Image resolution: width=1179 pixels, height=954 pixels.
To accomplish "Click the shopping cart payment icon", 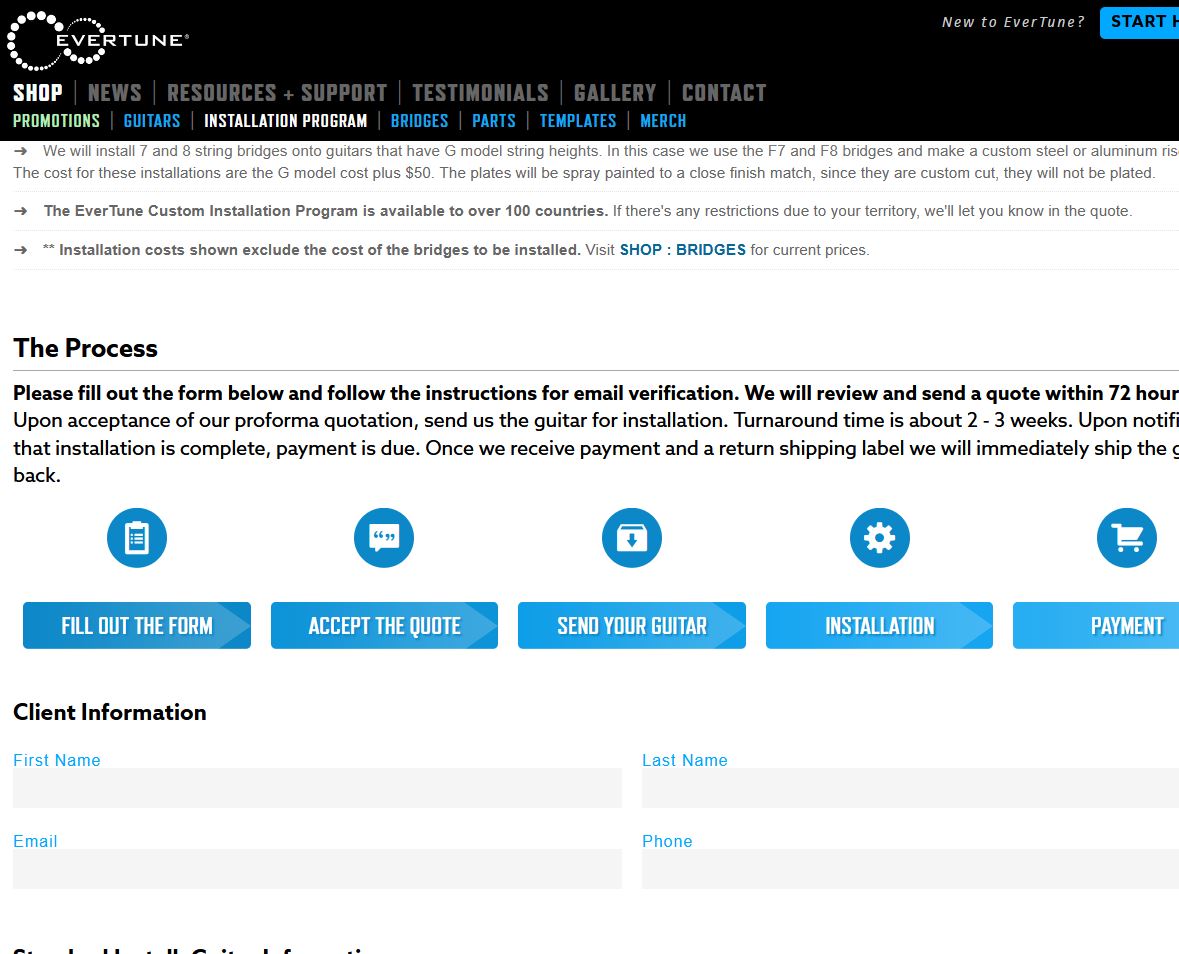I will point(1126,538).
